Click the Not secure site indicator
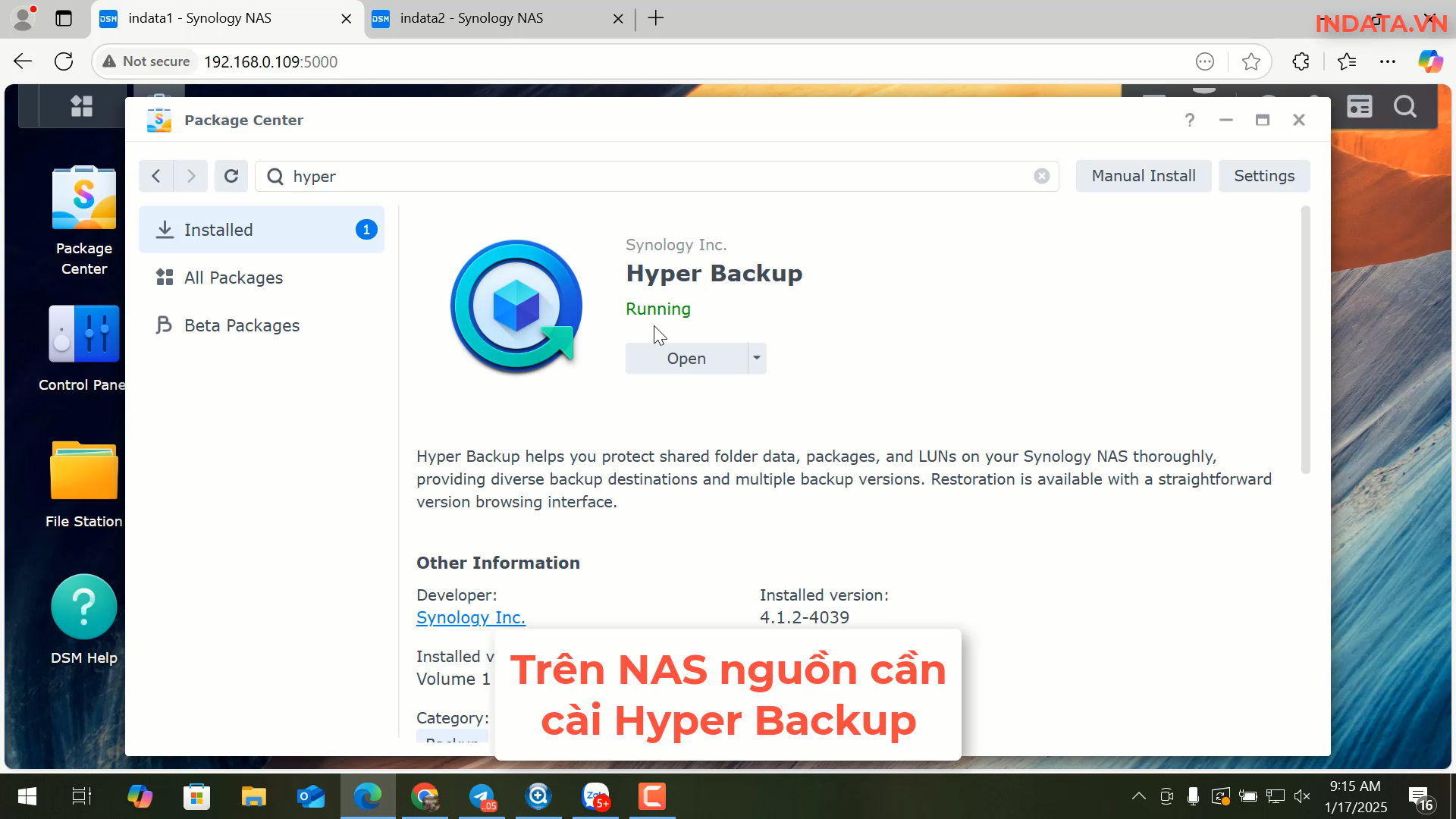 pos(146,61)
